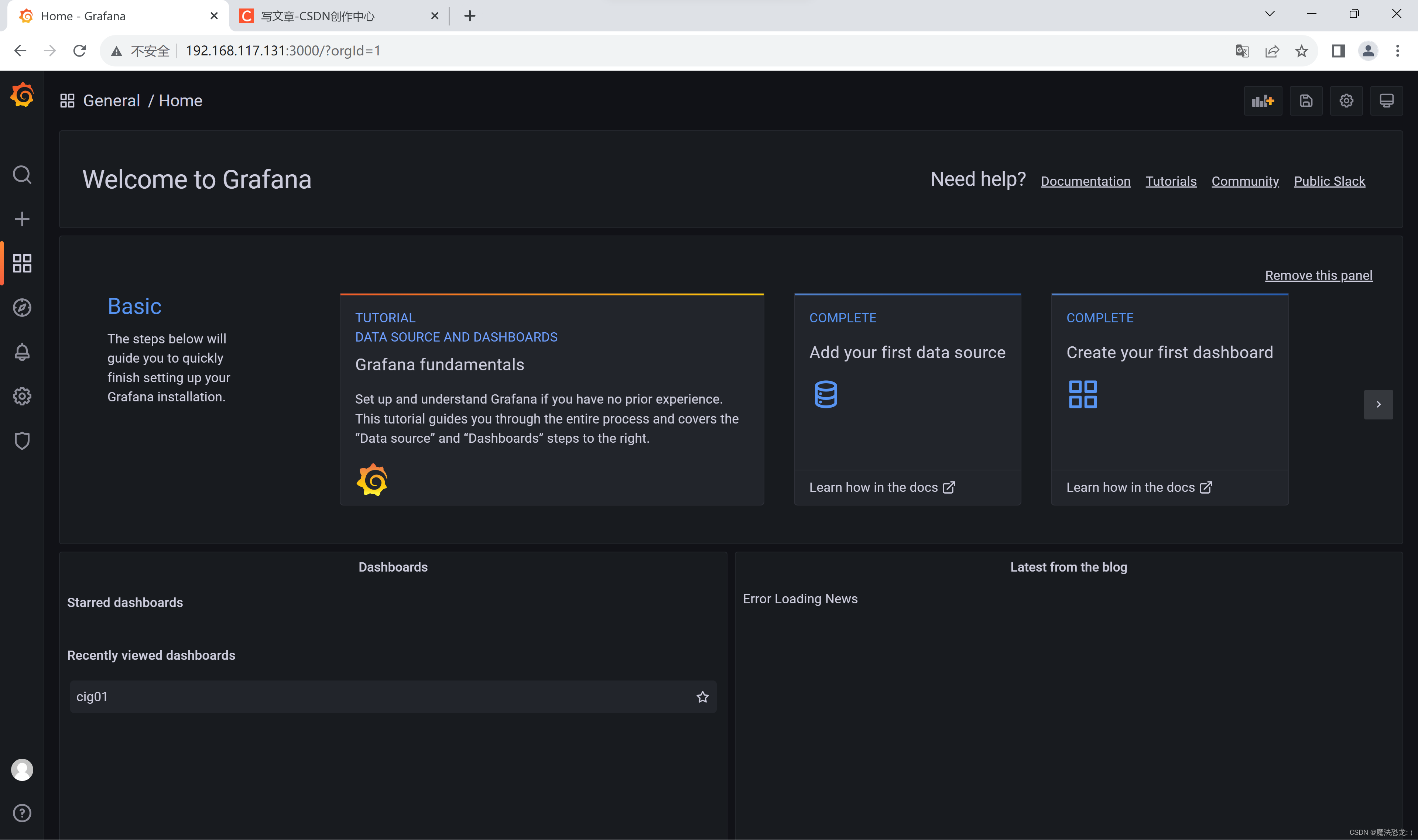Bookmark this page with browser star

tap(1301, 51)
